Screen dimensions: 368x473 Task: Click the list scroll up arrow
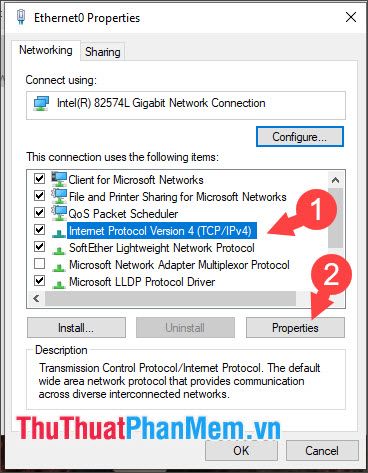(x=335, y=180)
